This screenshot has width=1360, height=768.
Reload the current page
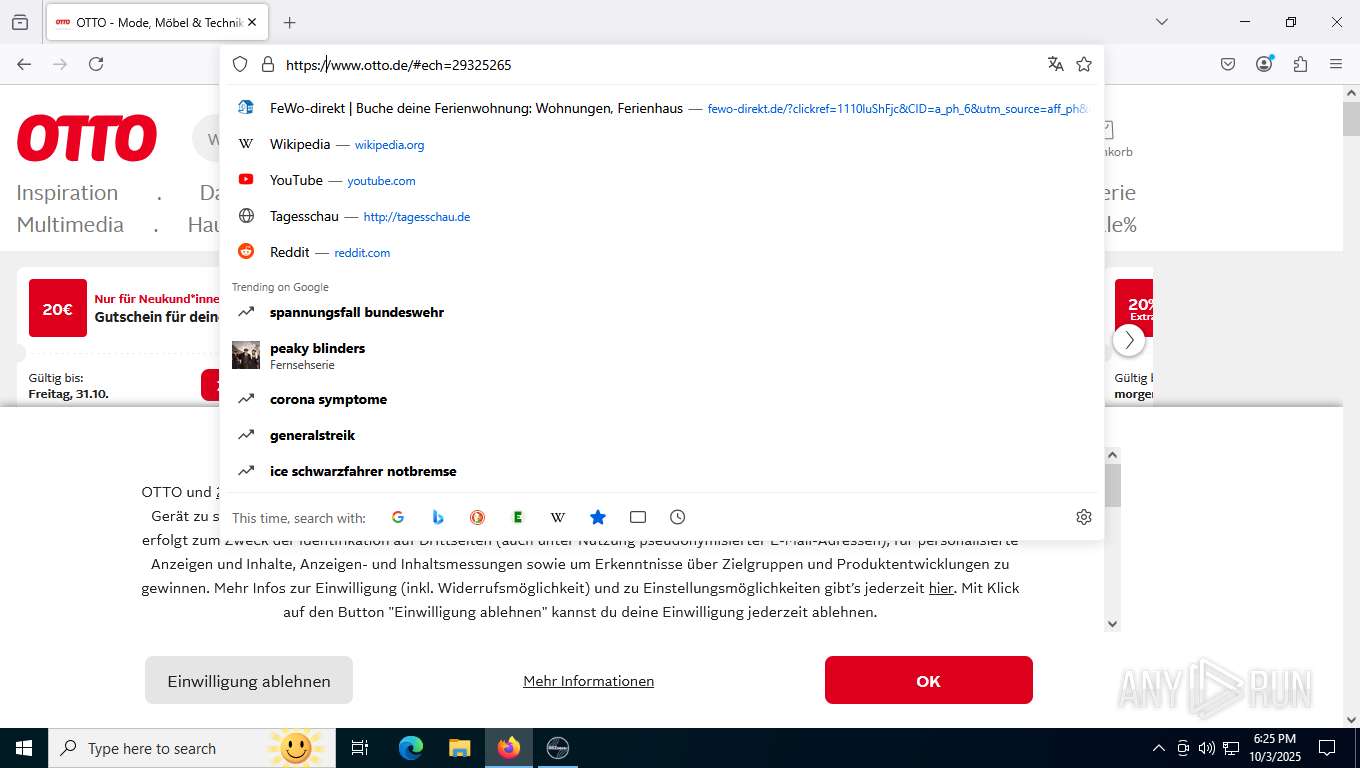96,64
